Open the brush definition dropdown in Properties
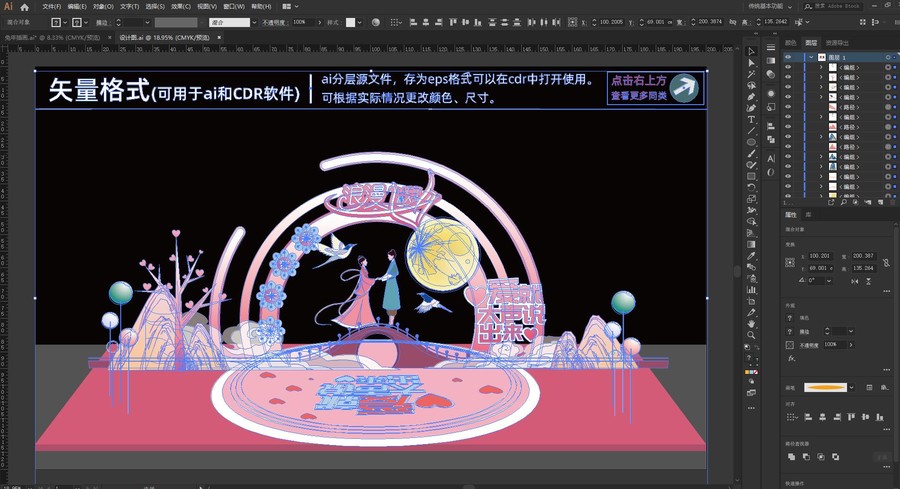 (851, 387)
